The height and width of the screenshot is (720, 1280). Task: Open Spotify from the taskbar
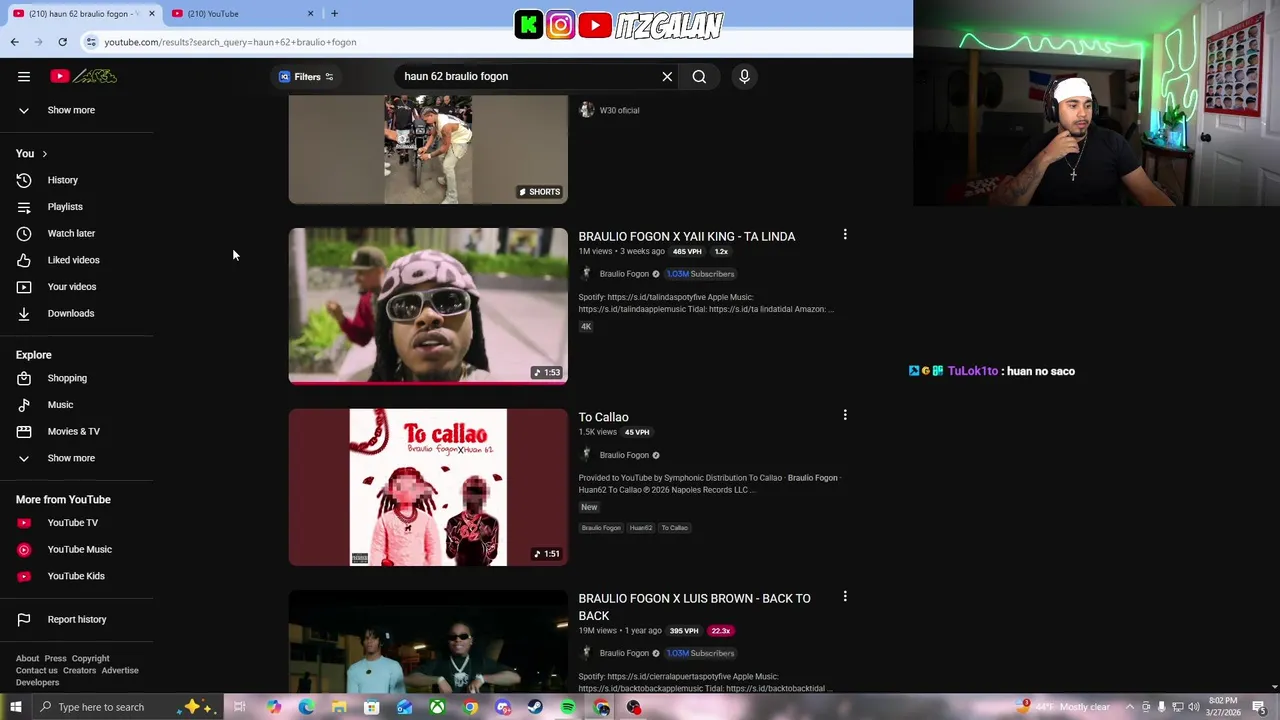pos(567,707)
